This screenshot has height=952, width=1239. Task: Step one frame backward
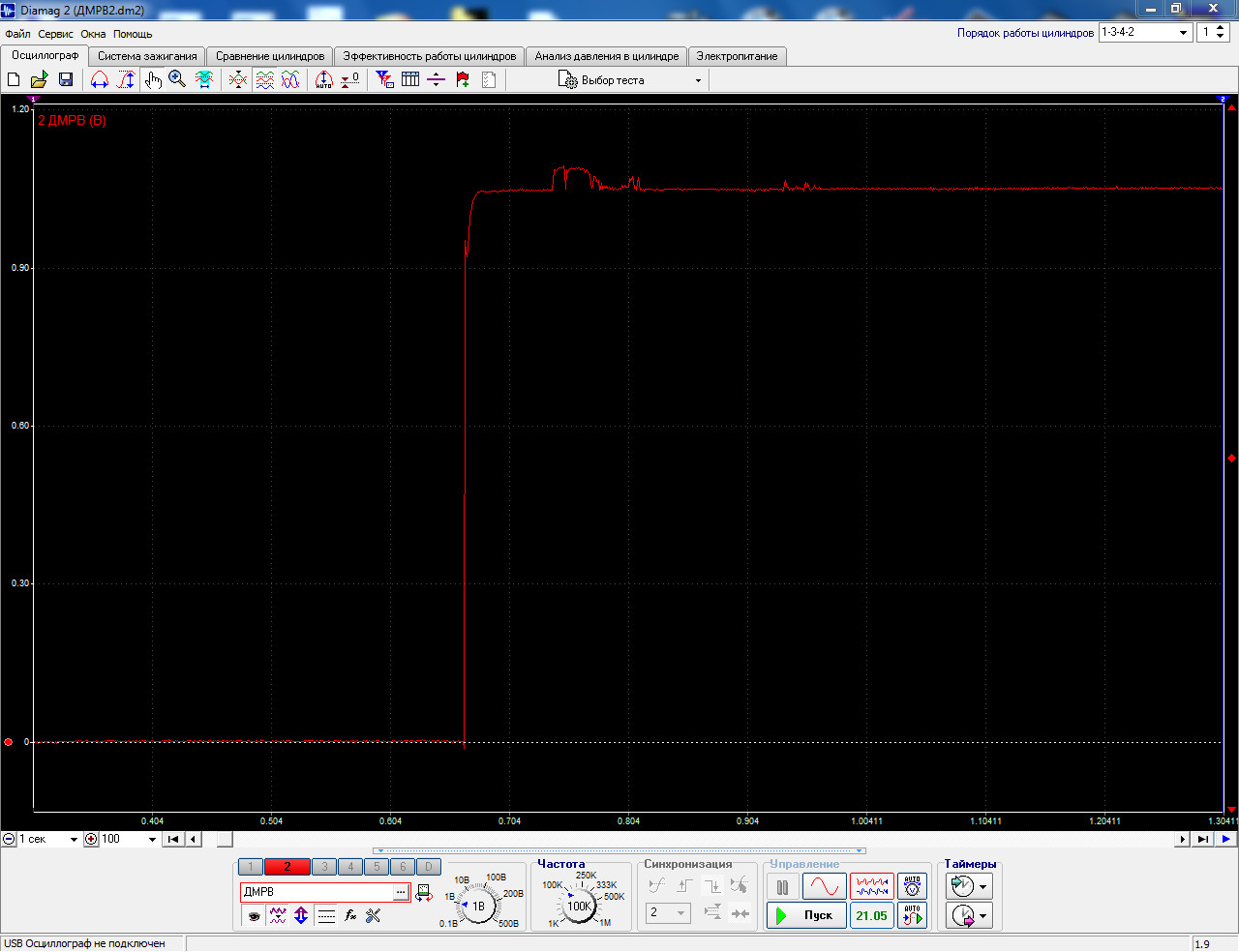point(194,840)
